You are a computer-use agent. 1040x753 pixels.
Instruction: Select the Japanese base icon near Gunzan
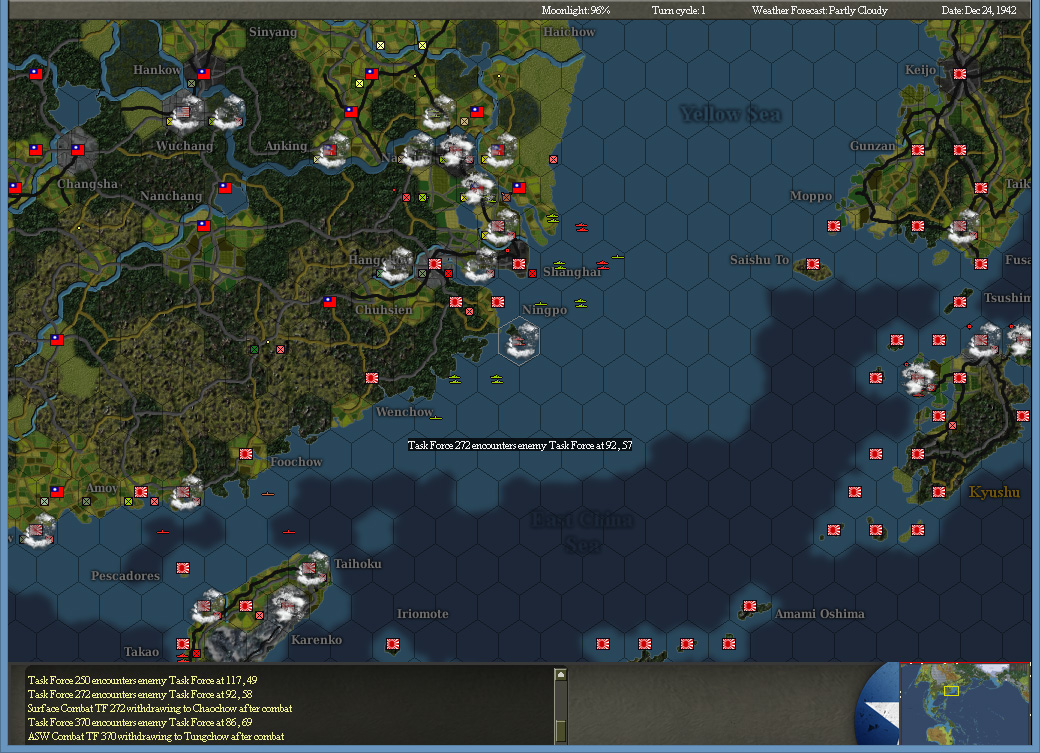918,150
